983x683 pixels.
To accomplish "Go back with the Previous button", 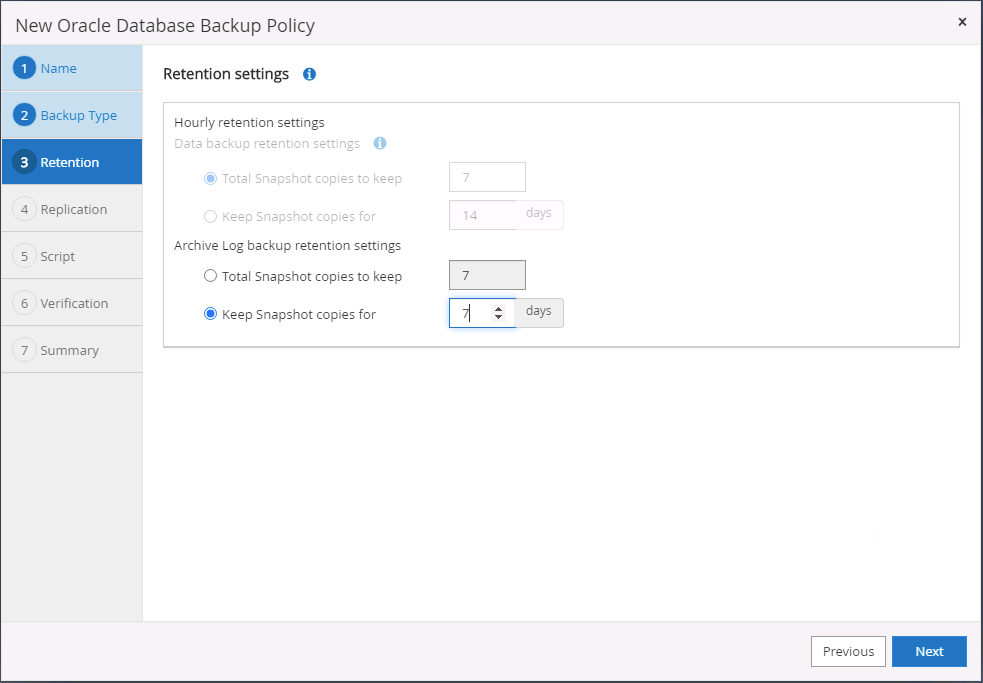I will coord(848,651).
